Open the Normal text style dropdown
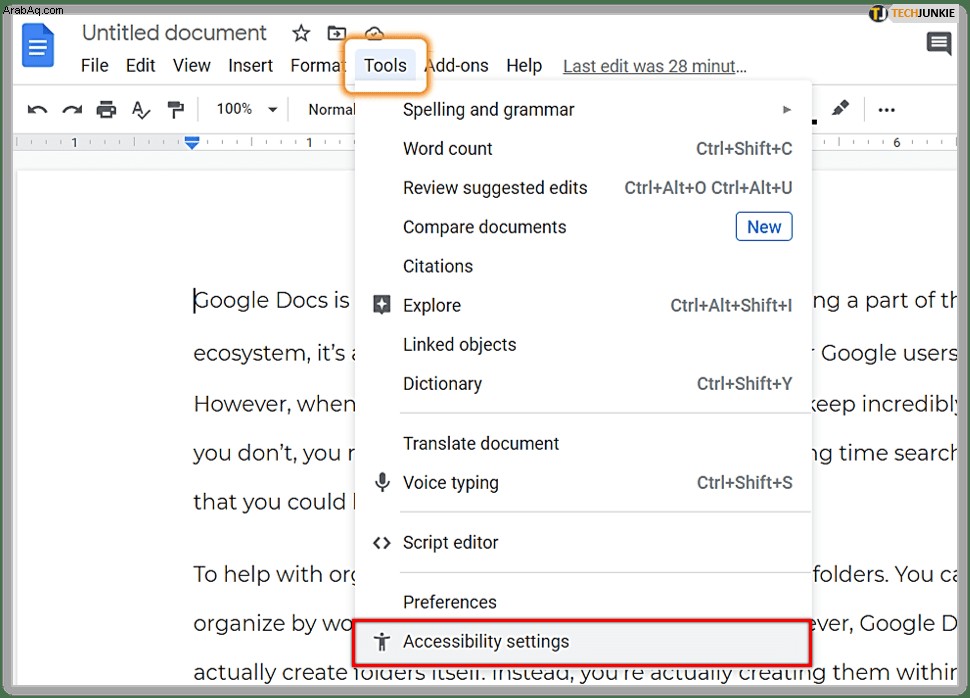The height and width of the screenshot is (698, 970). (x=332, y=110)
